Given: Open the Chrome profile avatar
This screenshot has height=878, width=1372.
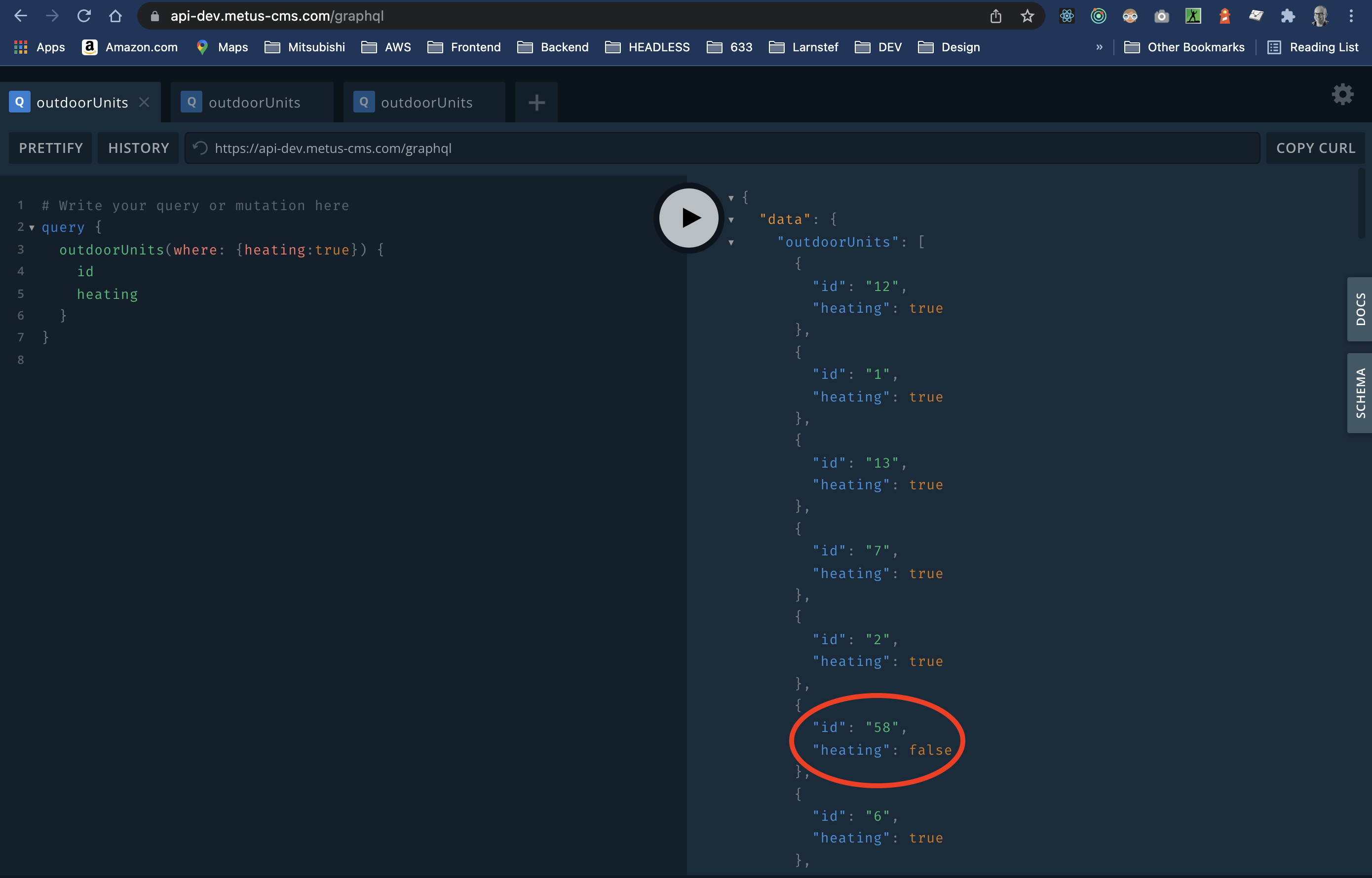Looking at the screenshot, I should [x=1320, y=15].
